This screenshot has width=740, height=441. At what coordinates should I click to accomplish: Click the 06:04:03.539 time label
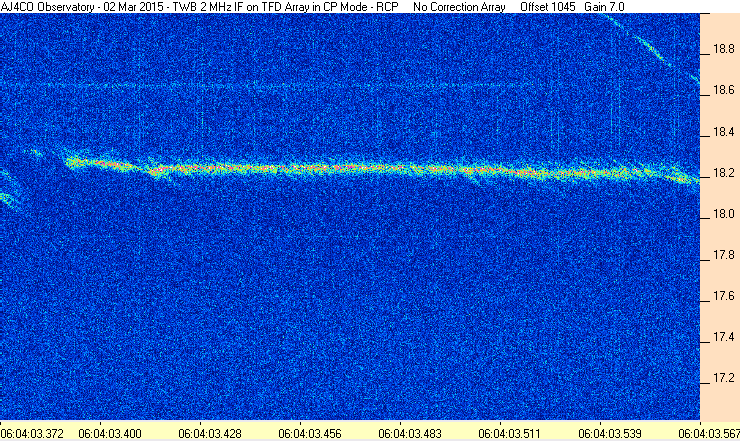tap(610, 433)
